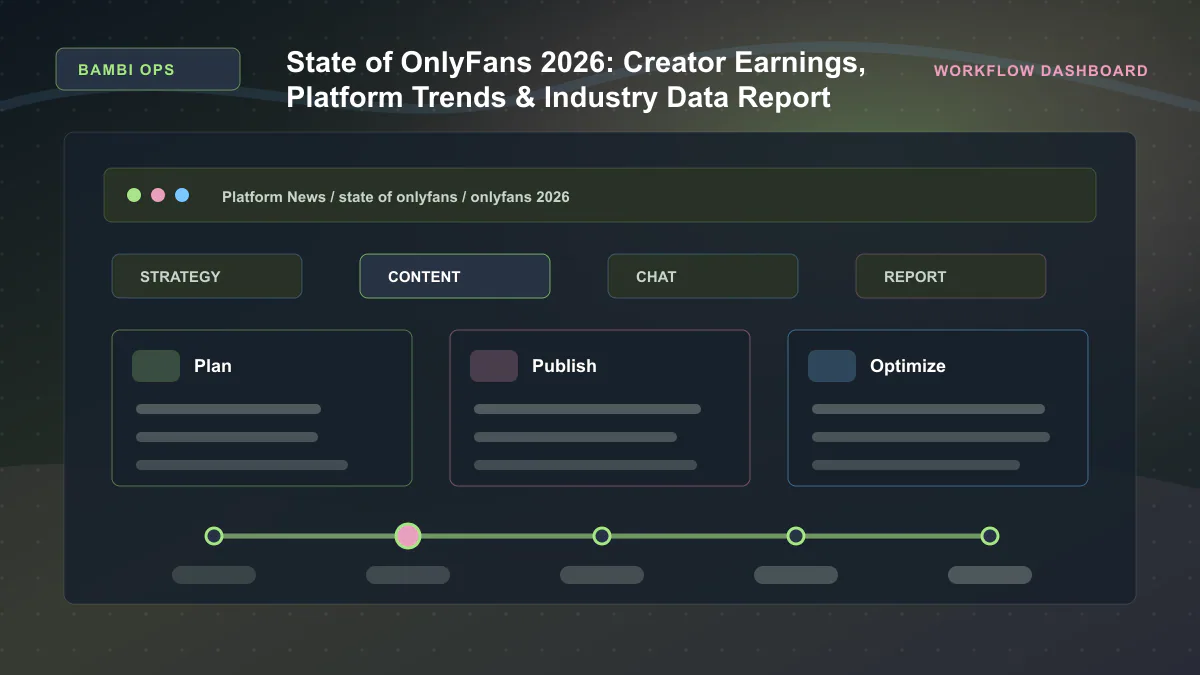Open the STRATEGY tab
The image size is (1200, 675).
tap(207, 276)
